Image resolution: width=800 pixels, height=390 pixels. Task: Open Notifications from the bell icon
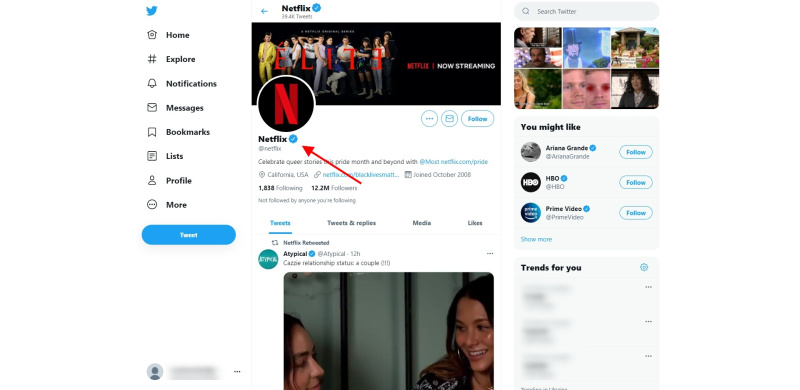pos(152,83)
